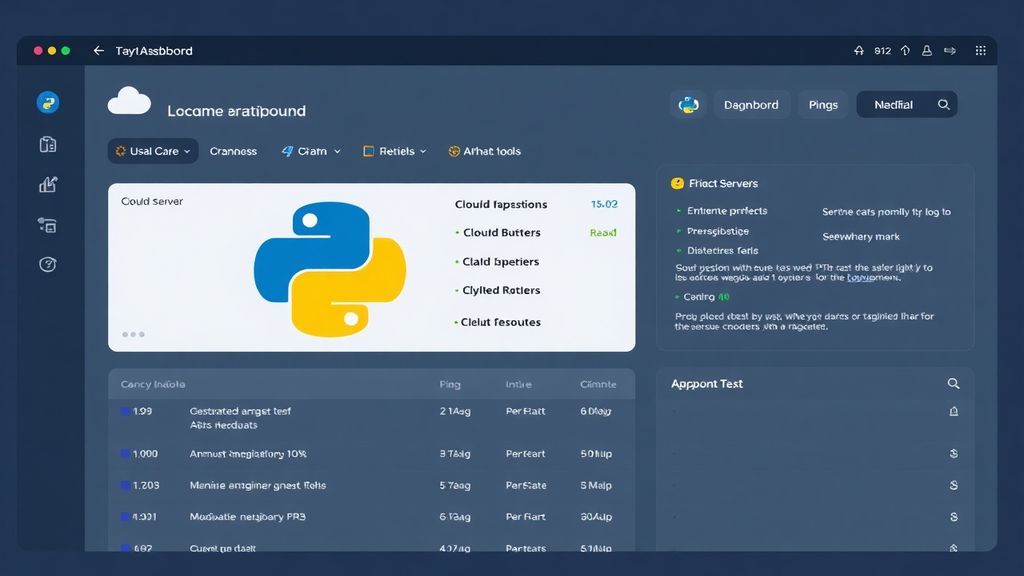Viewport: 1024px width, 576px height.
Task: Click the Clelut fesoutes list item
Action: (x=498, y=322)
